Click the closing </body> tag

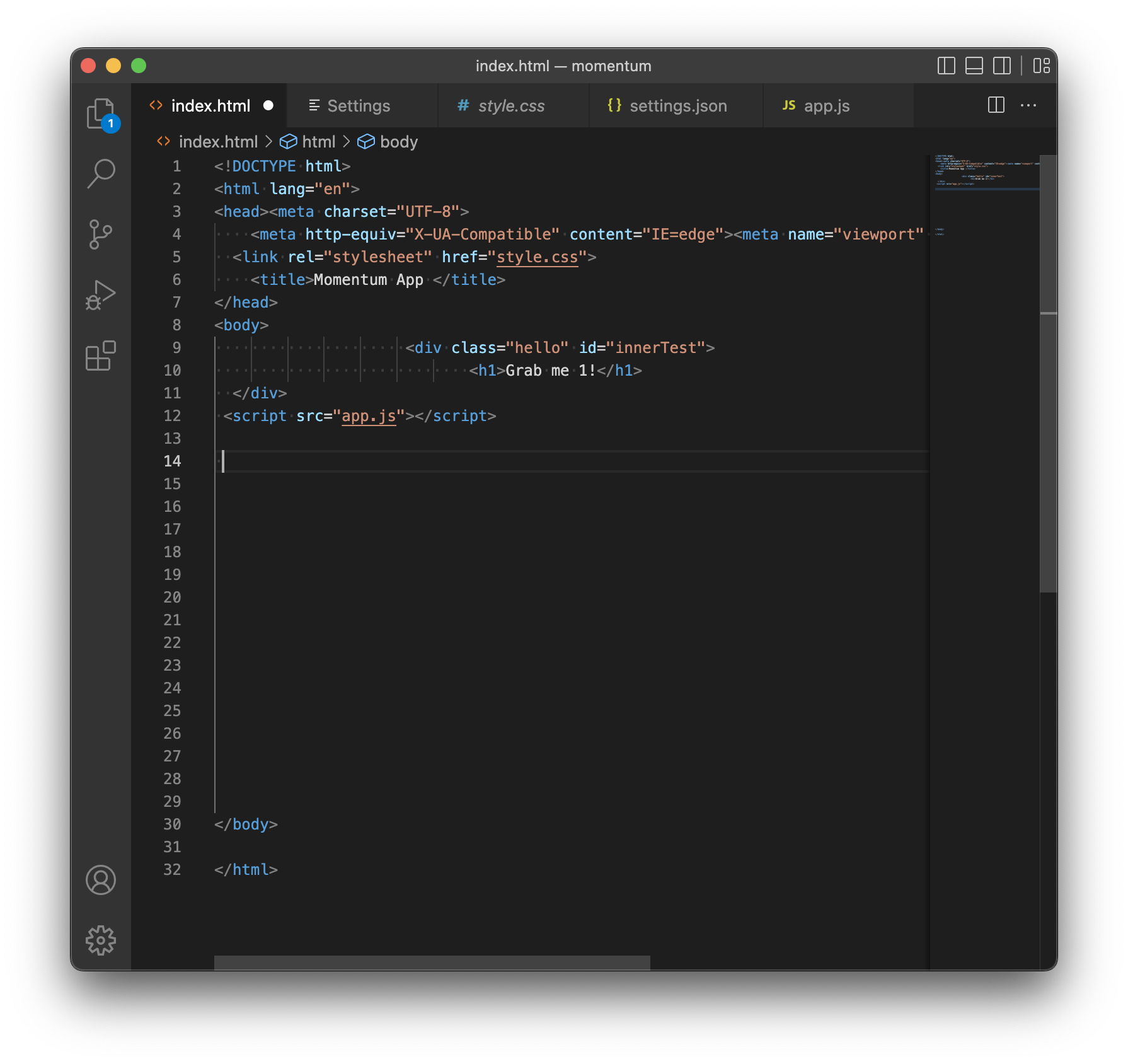(x=246, y=824)
